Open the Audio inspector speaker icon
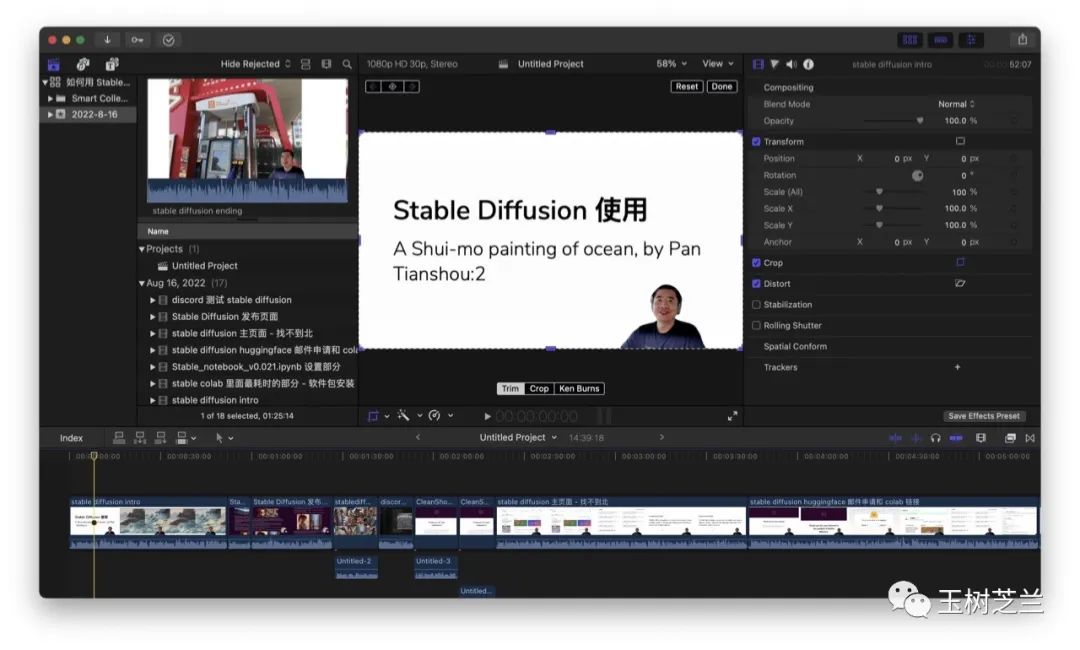Image resolution: width=1080 pixels, height=650 pixels. 791,64
